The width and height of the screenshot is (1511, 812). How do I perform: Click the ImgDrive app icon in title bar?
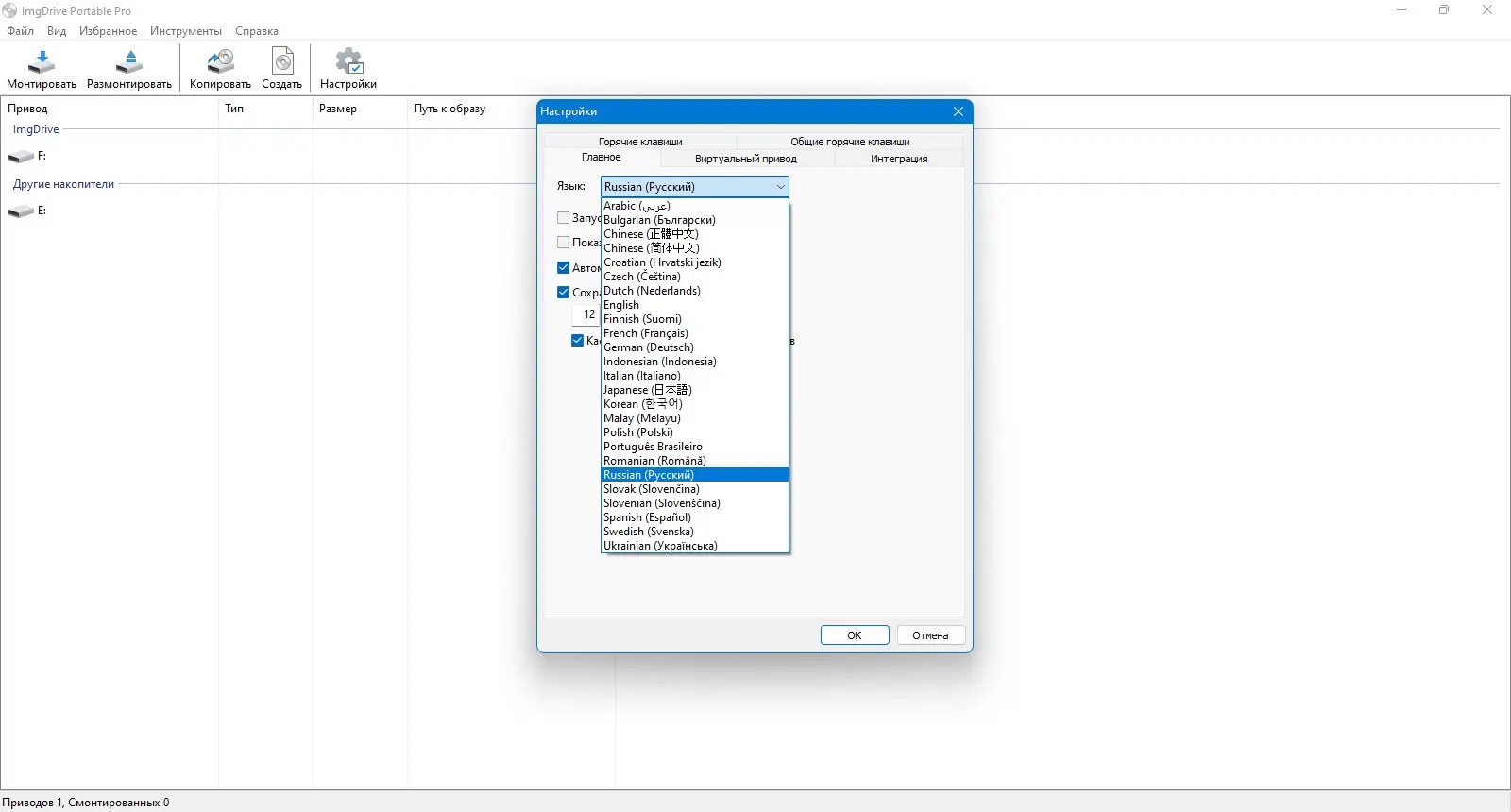[x=9, y=10]
